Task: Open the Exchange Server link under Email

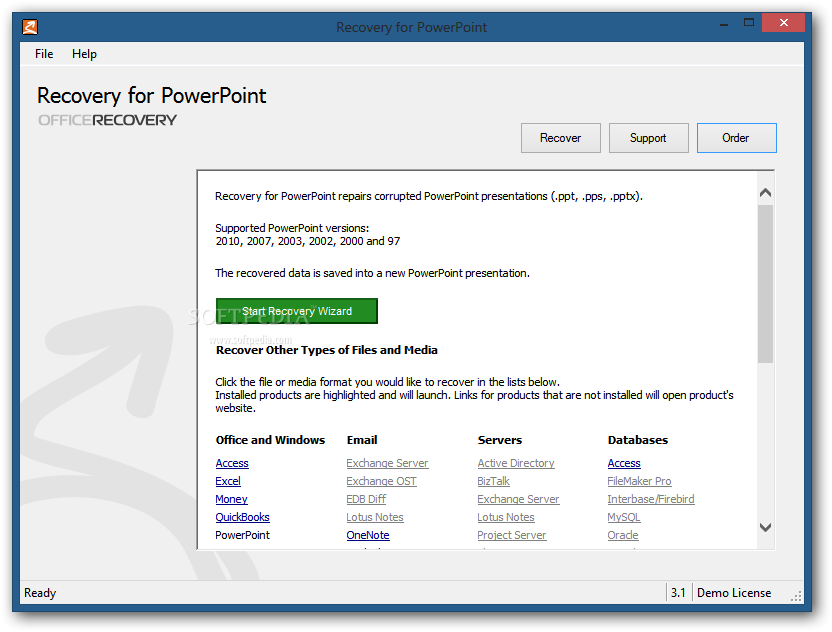Action: (387, 463)
